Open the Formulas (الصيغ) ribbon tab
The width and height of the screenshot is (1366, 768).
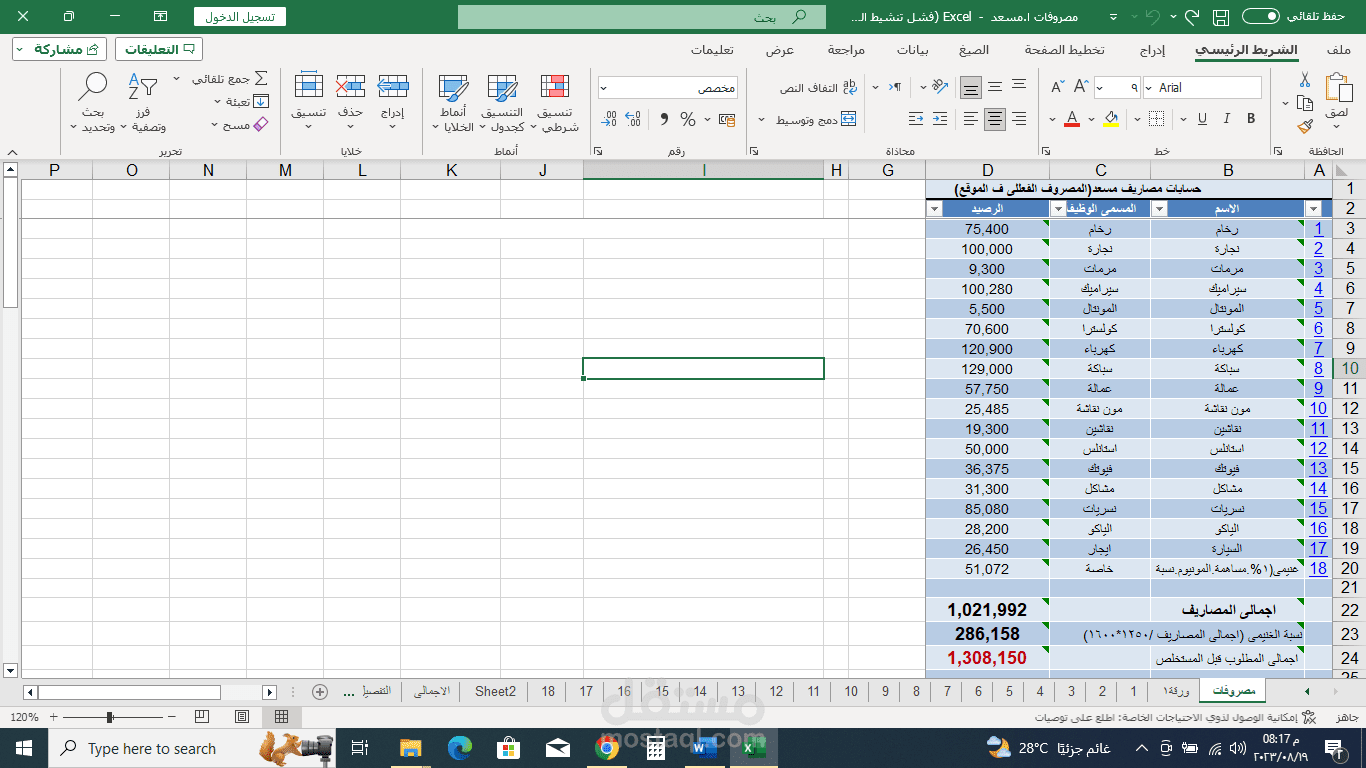[973, 50]
